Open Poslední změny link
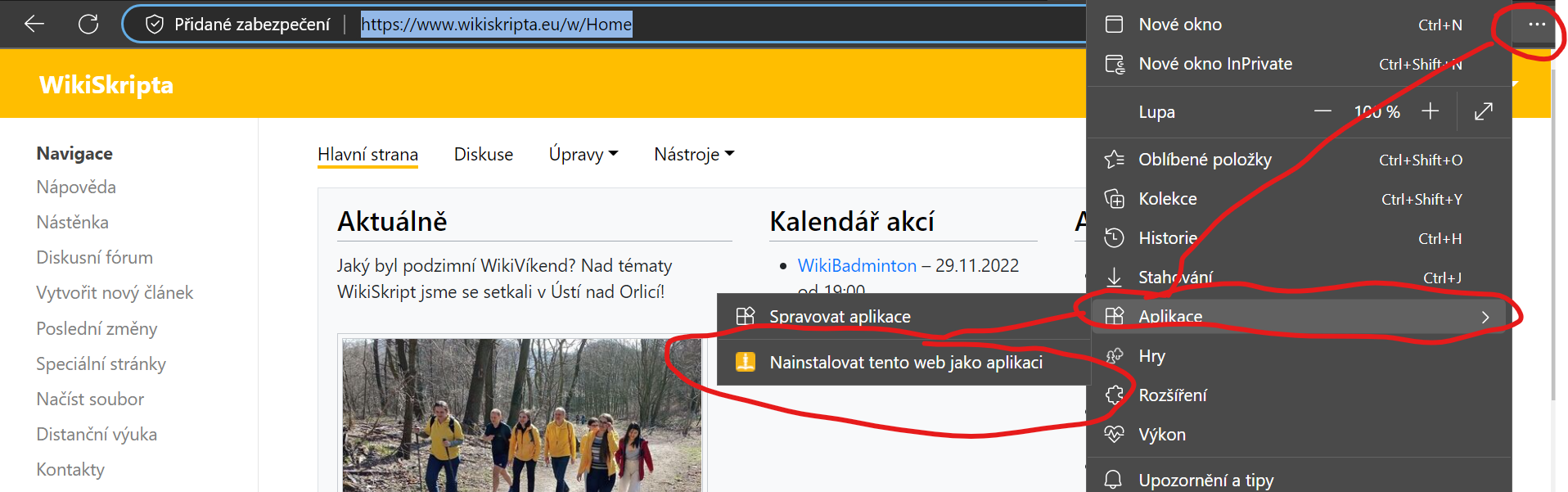This screenshot has height=492, width=1568. 97,329
